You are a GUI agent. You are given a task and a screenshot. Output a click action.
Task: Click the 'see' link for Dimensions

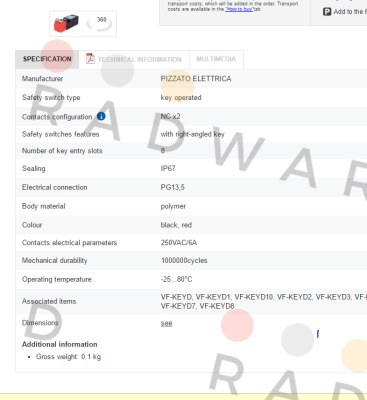(166, 323)
